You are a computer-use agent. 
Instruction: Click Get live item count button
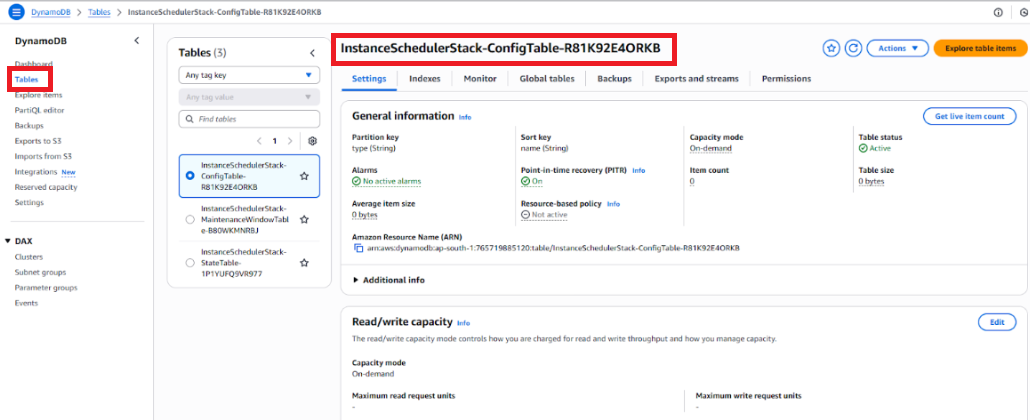pyautogui.click(x=970, y=116)
